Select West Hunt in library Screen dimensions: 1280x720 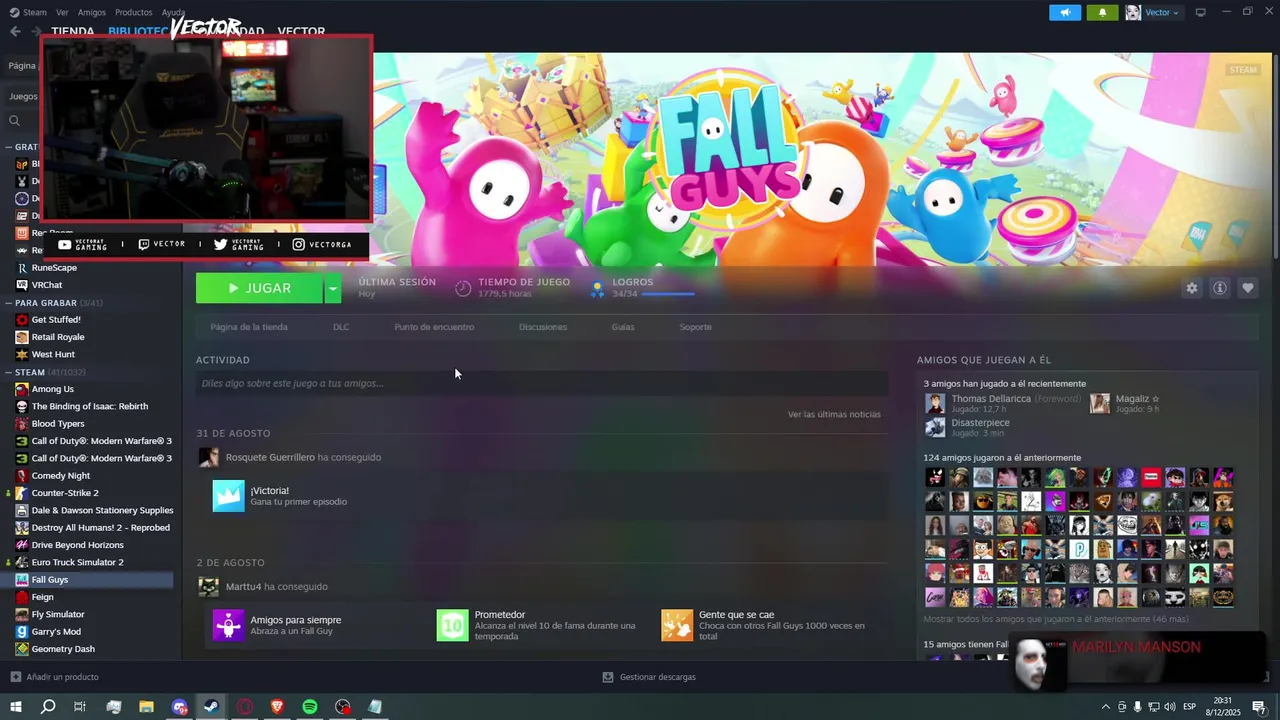[x=53, y=354]
